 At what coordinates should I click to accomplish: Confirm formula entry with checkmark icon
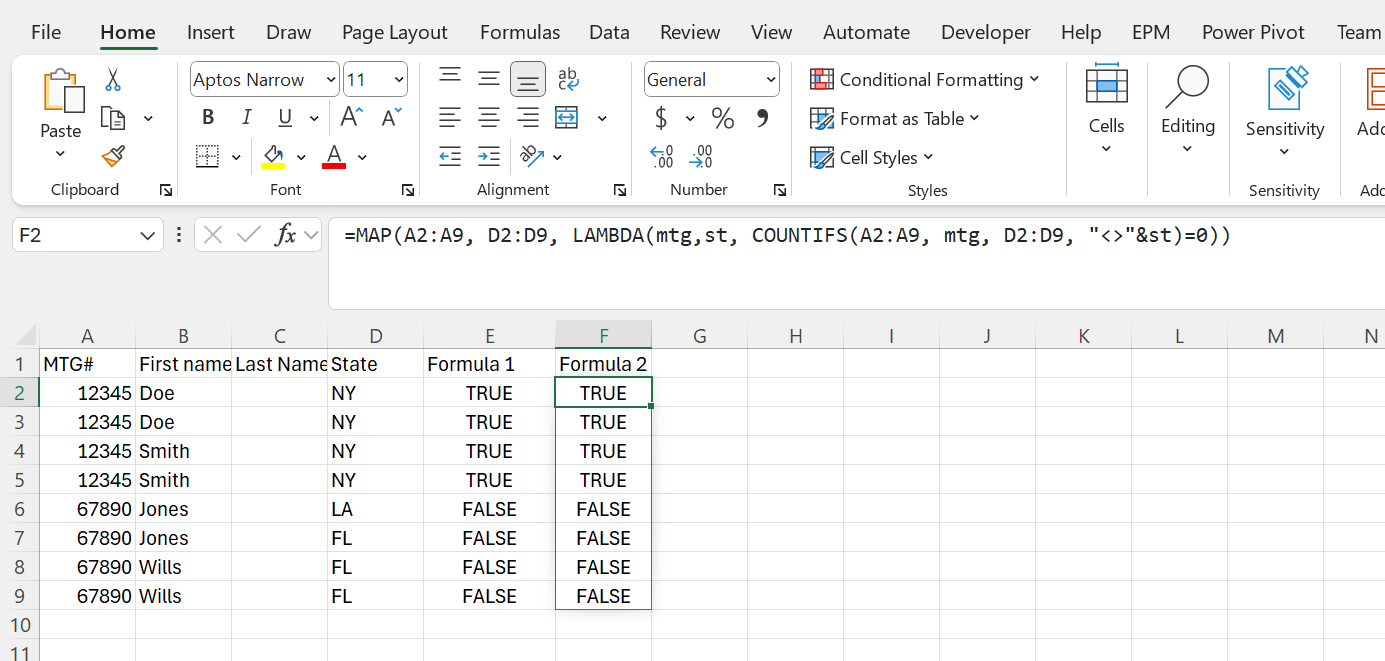(249, 235)
